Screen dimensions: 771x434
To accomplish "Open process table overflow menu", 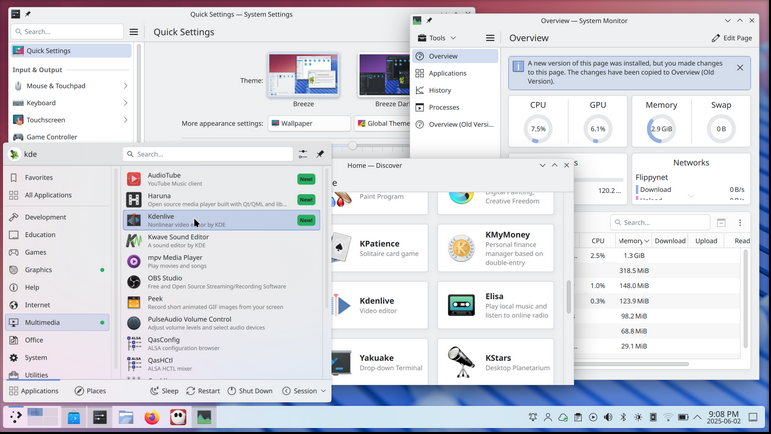I will [x=740, y=223].
